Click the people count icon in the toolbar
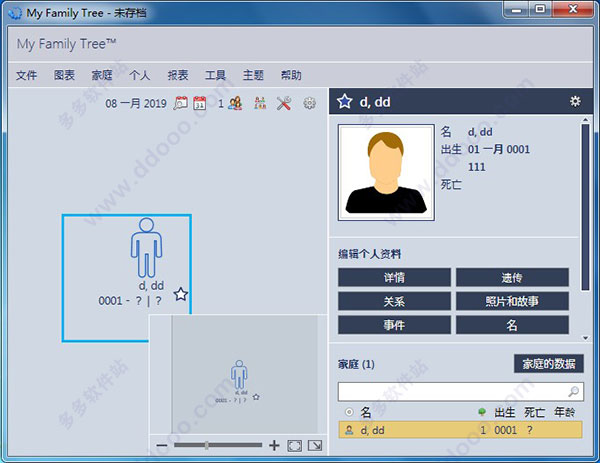This screenshot has width=600, height=463. click(x=235, y=103)
